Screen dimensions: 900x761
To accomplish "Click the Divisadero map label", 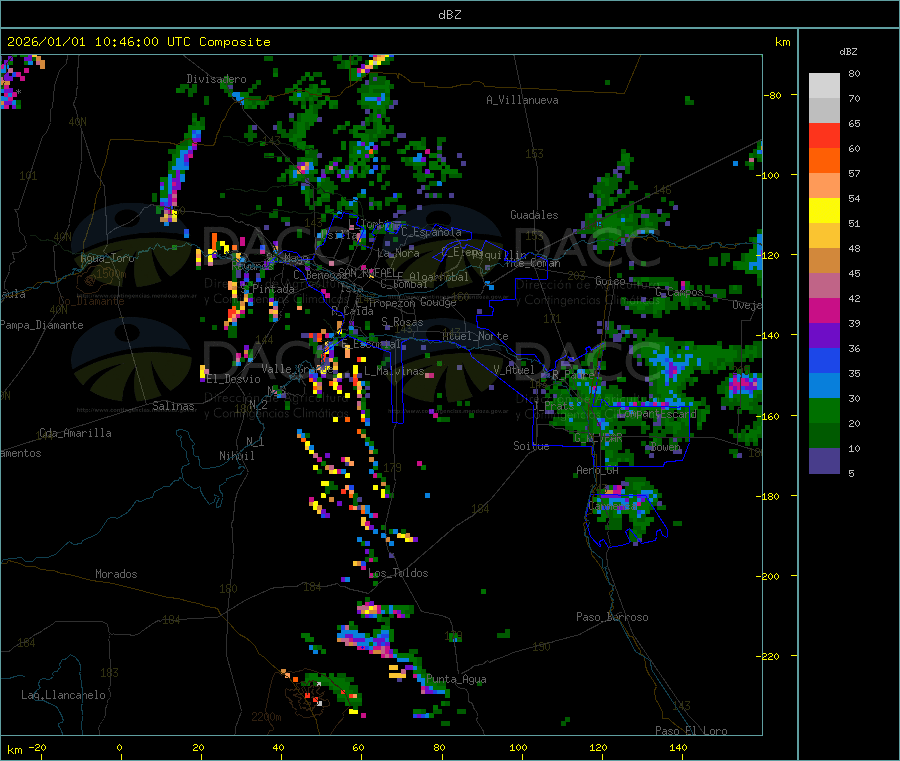I will tap(216, 79).
